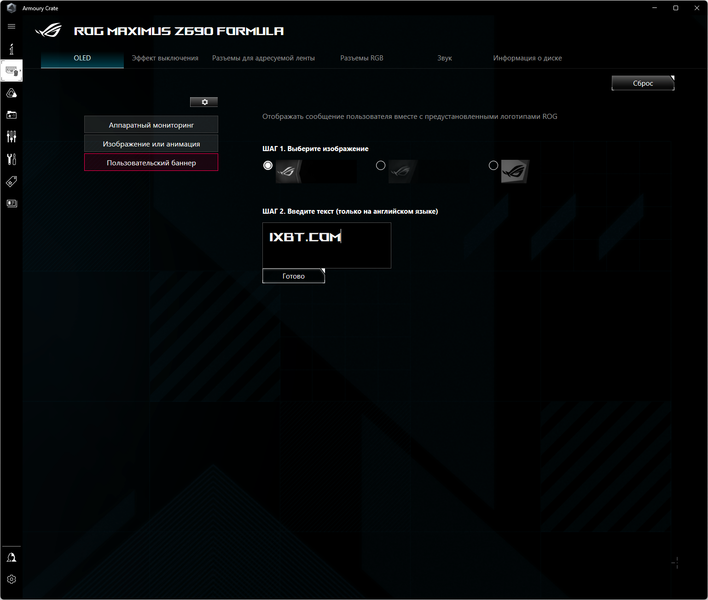Viewport: 708px width, 600px height.
Task: Switch to the OLED tab
Action: (x=82, y=58)
